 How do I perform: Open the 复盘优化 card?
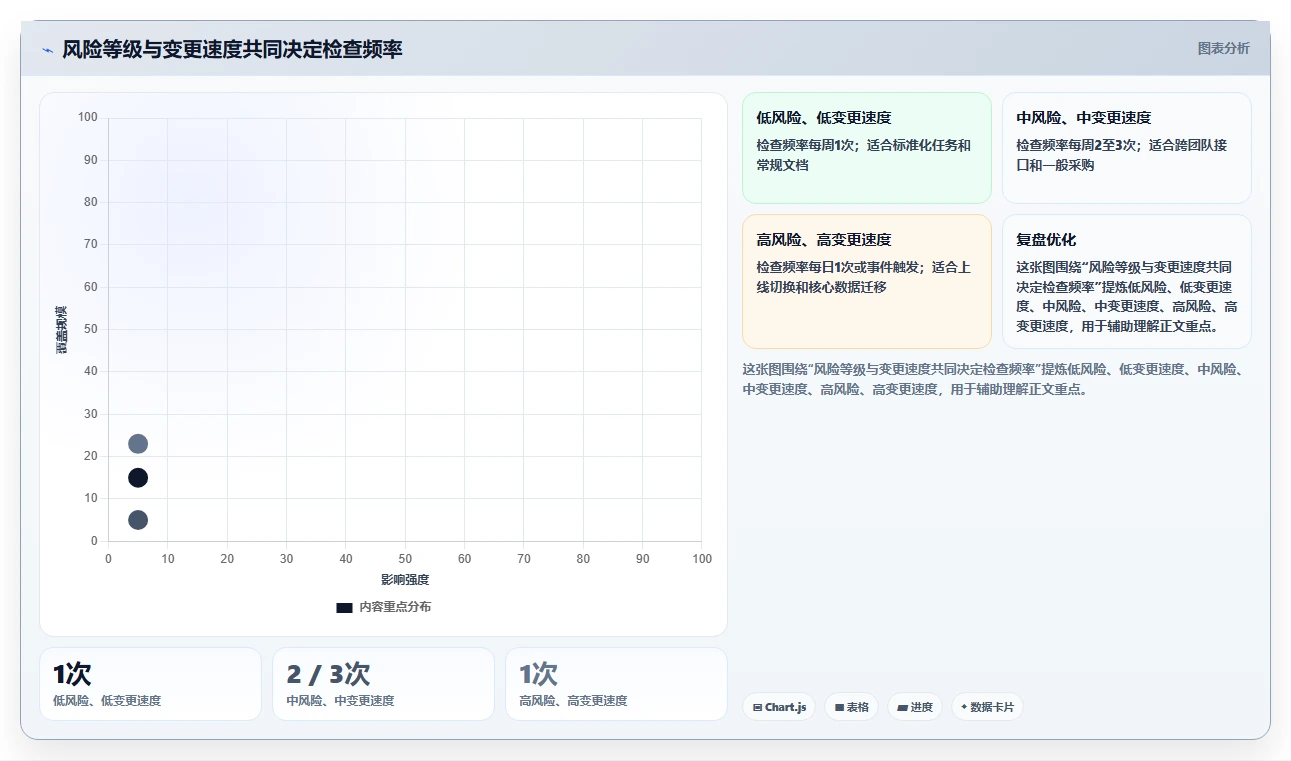click(x=1126, y=281)
